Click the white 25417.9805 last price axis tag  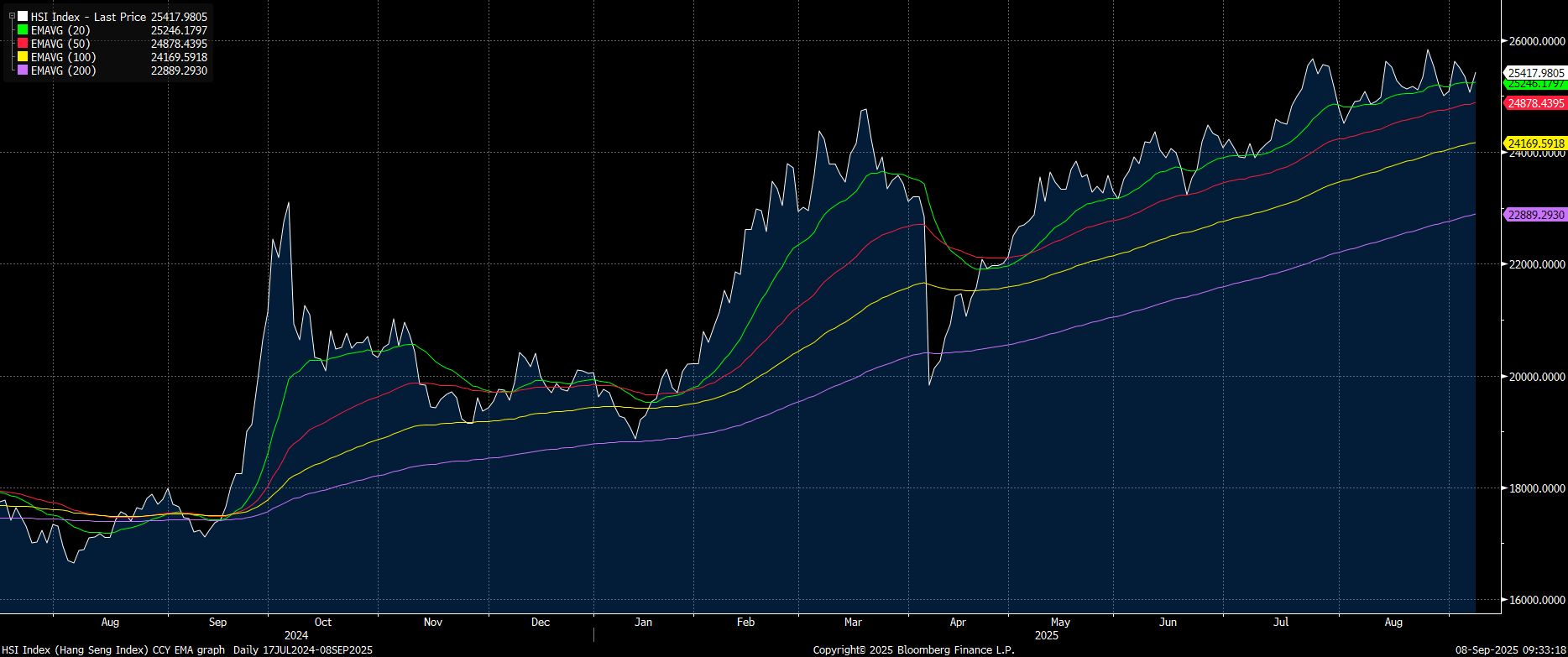tap(1535, 73)
